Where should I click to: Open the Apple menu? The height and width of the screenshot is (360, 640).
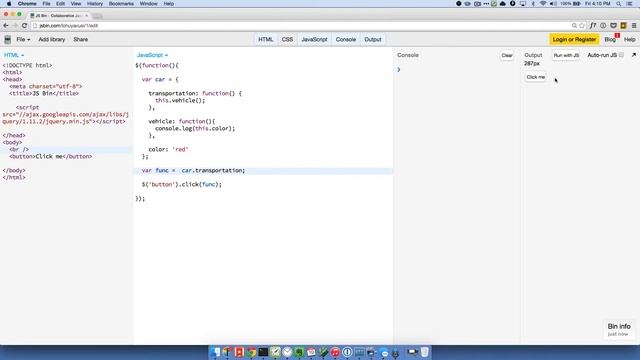[x=9, y=4]
